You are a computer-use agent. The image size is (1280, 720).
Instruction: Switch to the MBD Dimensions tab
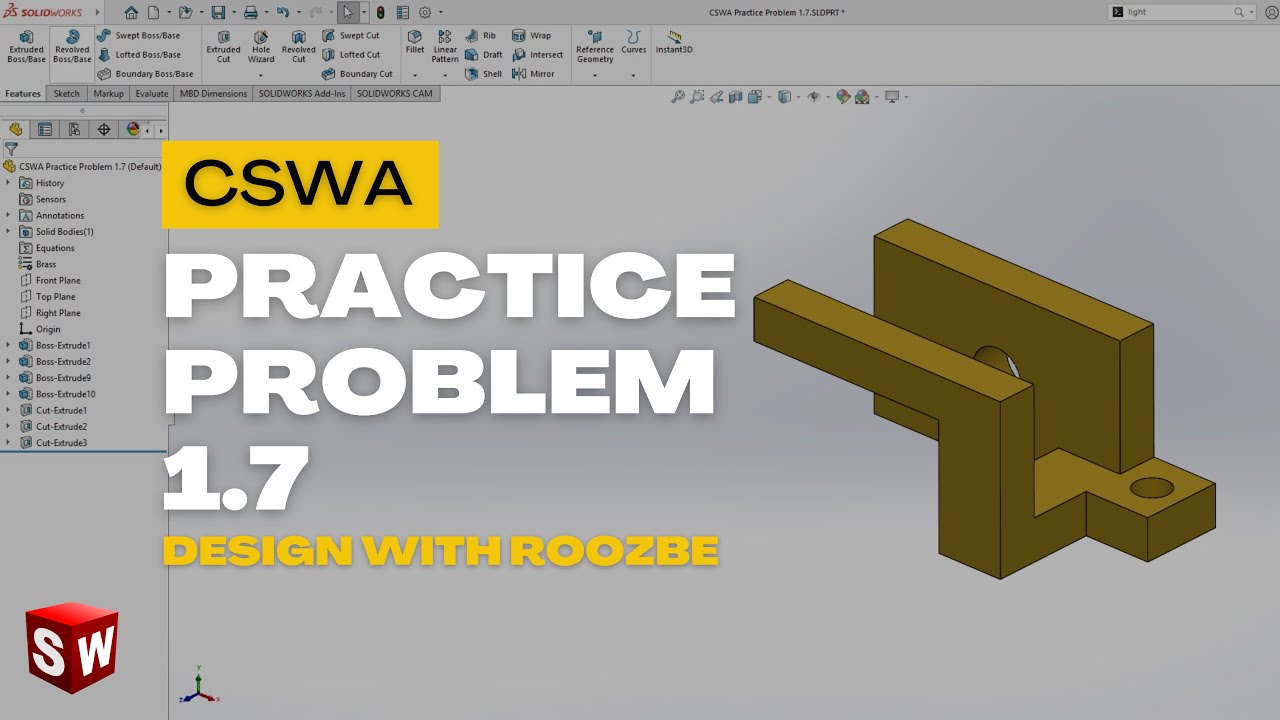click(x=213, y=94)
